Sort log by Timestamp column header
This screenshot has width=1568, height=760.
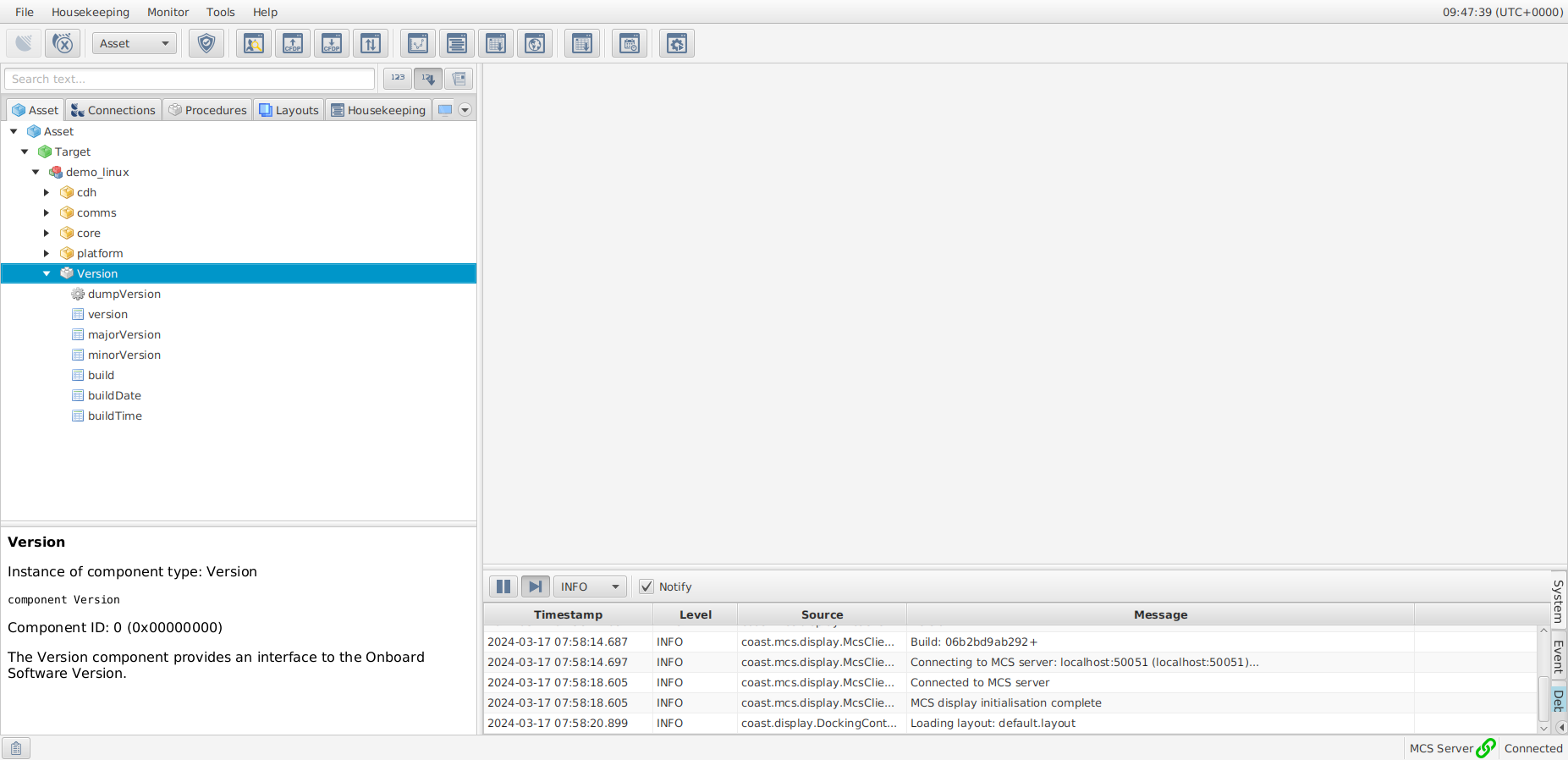(568, 614)
